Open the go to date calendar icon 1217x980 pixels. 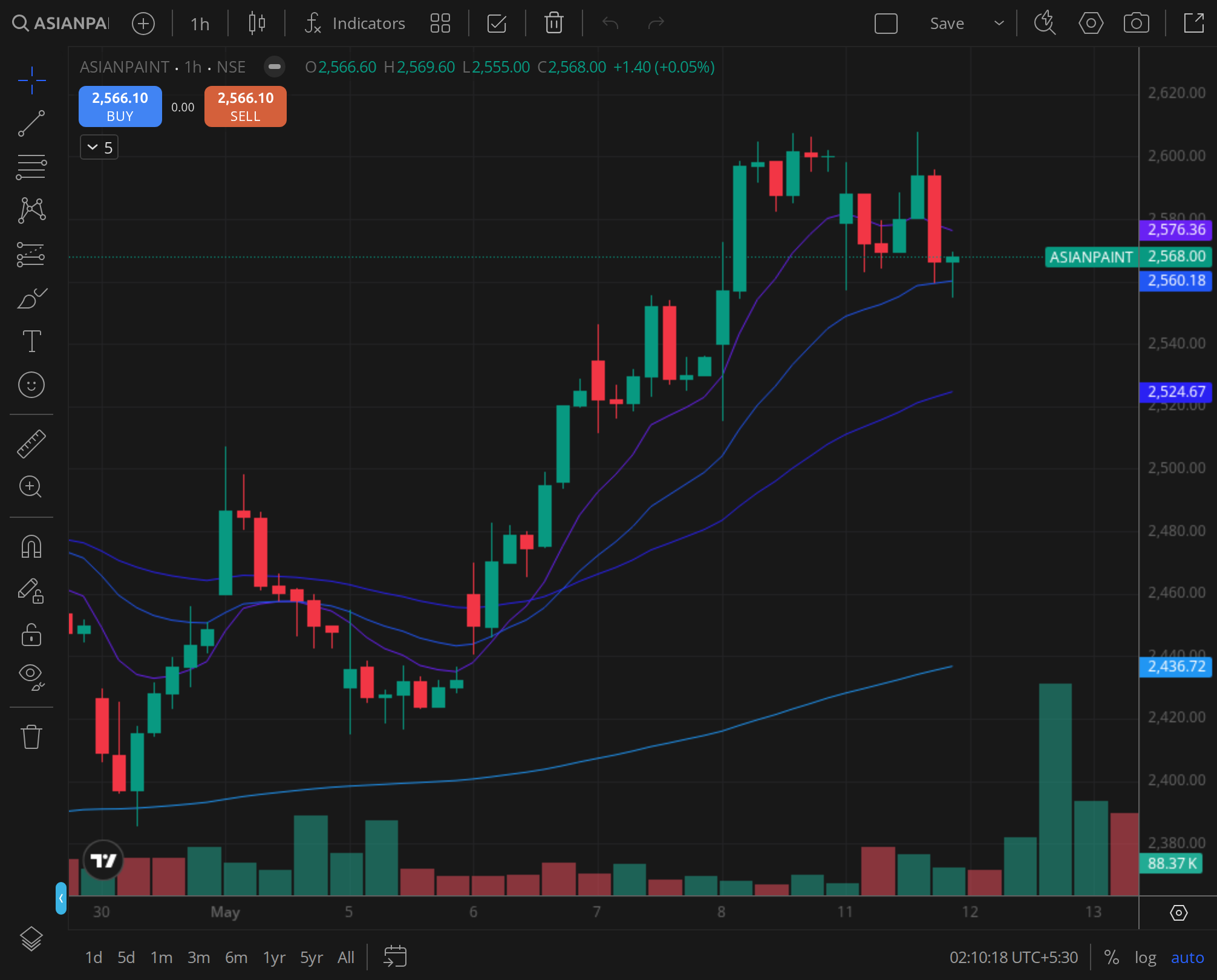coord(395,957)
